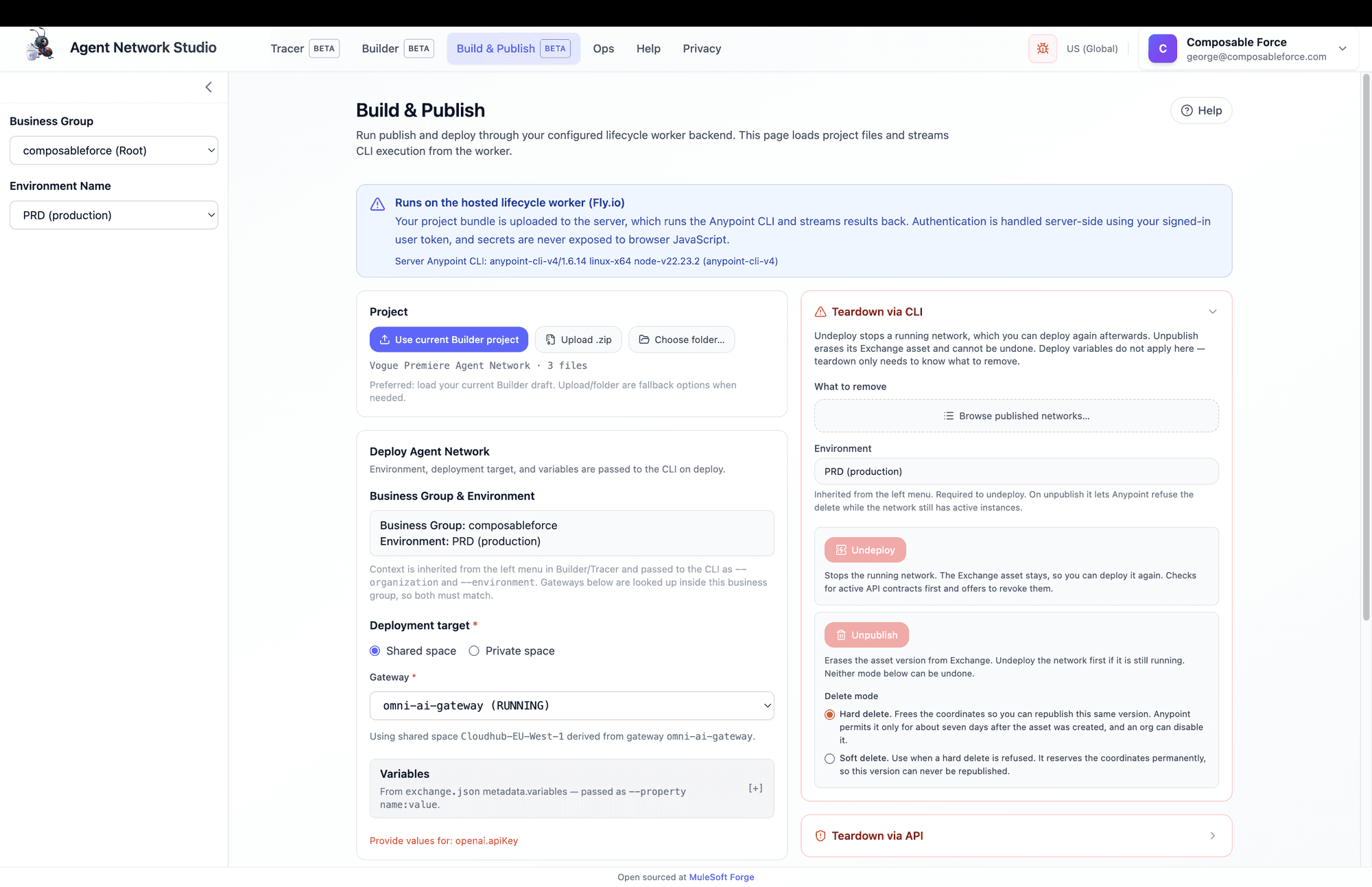Click 'Vogue Premiere Agent Network · 3 files' text
Image resolution: width=1372 pixels, height=887 pixels.
pos(478,366)
